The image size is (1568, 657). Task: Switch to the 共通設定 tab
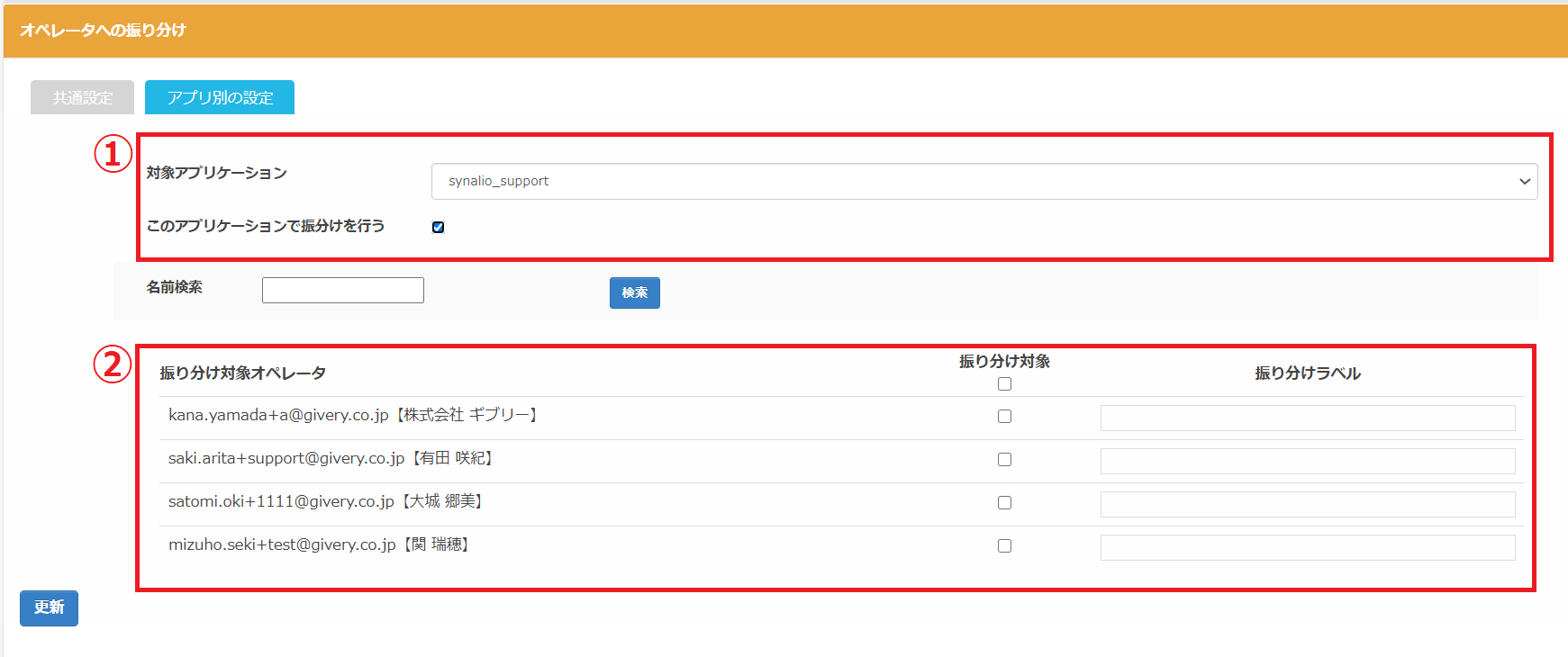tap(82, 97)
